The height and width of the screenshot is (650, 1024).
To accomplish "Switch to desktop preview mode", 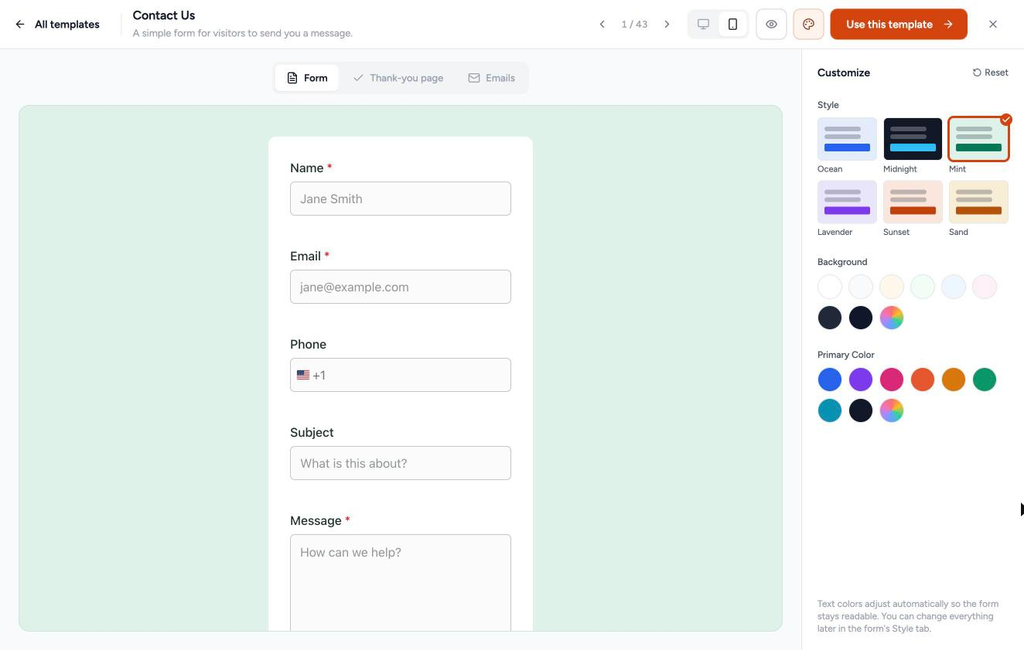I will click(703, 24).
